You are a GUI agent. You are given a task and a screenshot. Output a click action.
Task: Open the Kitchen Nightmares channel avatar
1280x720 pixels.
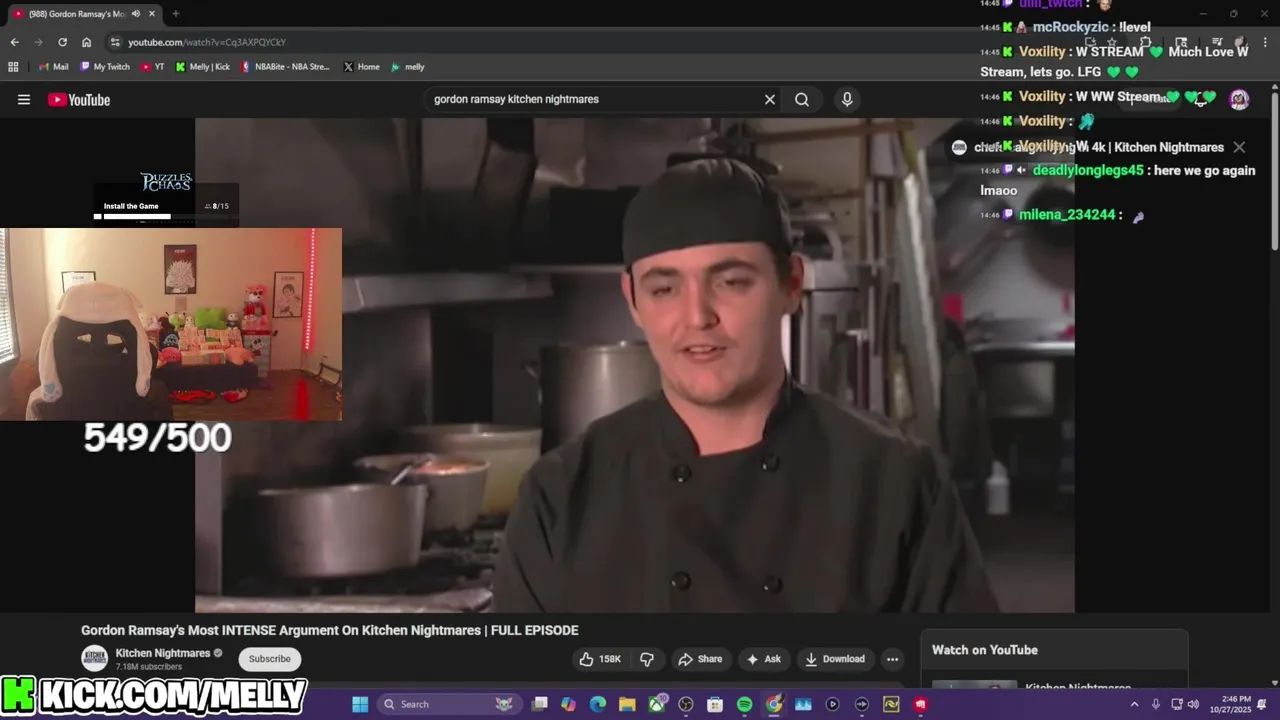click(x=95, y=658)
